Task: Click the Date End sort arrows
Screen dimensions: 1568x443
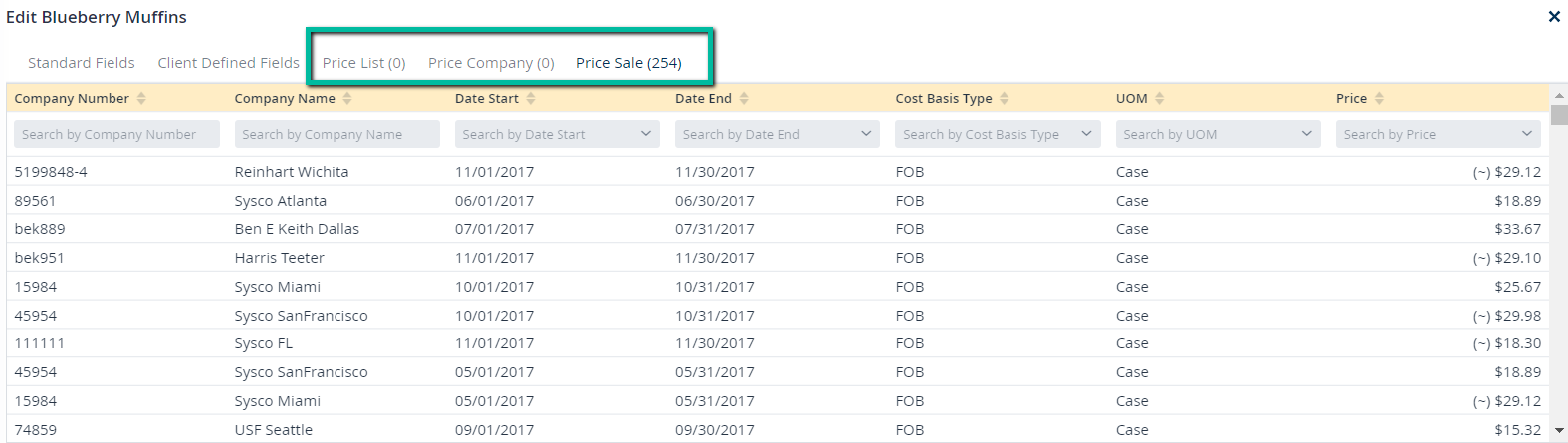Action: point(744,98)
